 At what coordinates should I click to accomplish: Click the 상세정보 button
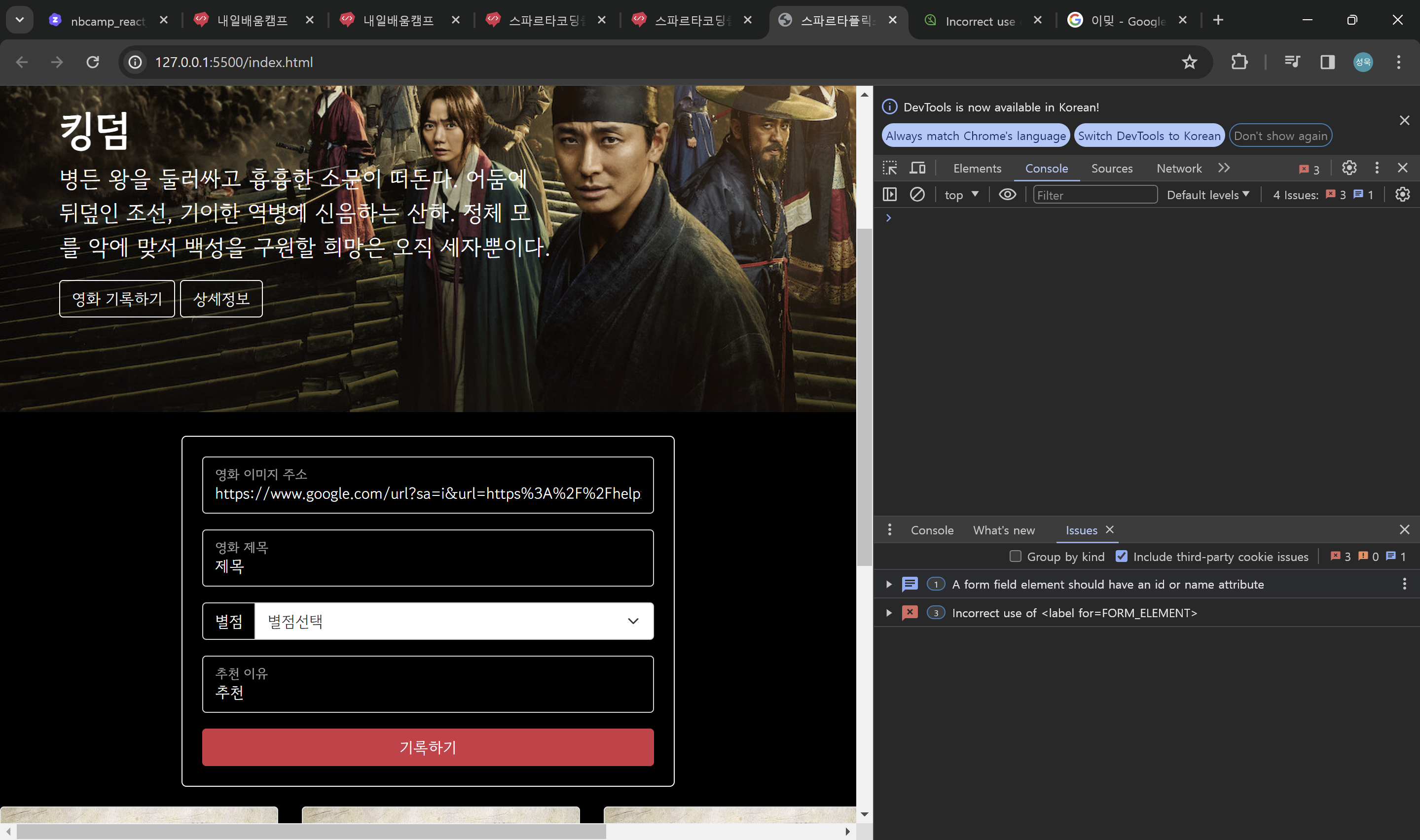pos(221,299)
